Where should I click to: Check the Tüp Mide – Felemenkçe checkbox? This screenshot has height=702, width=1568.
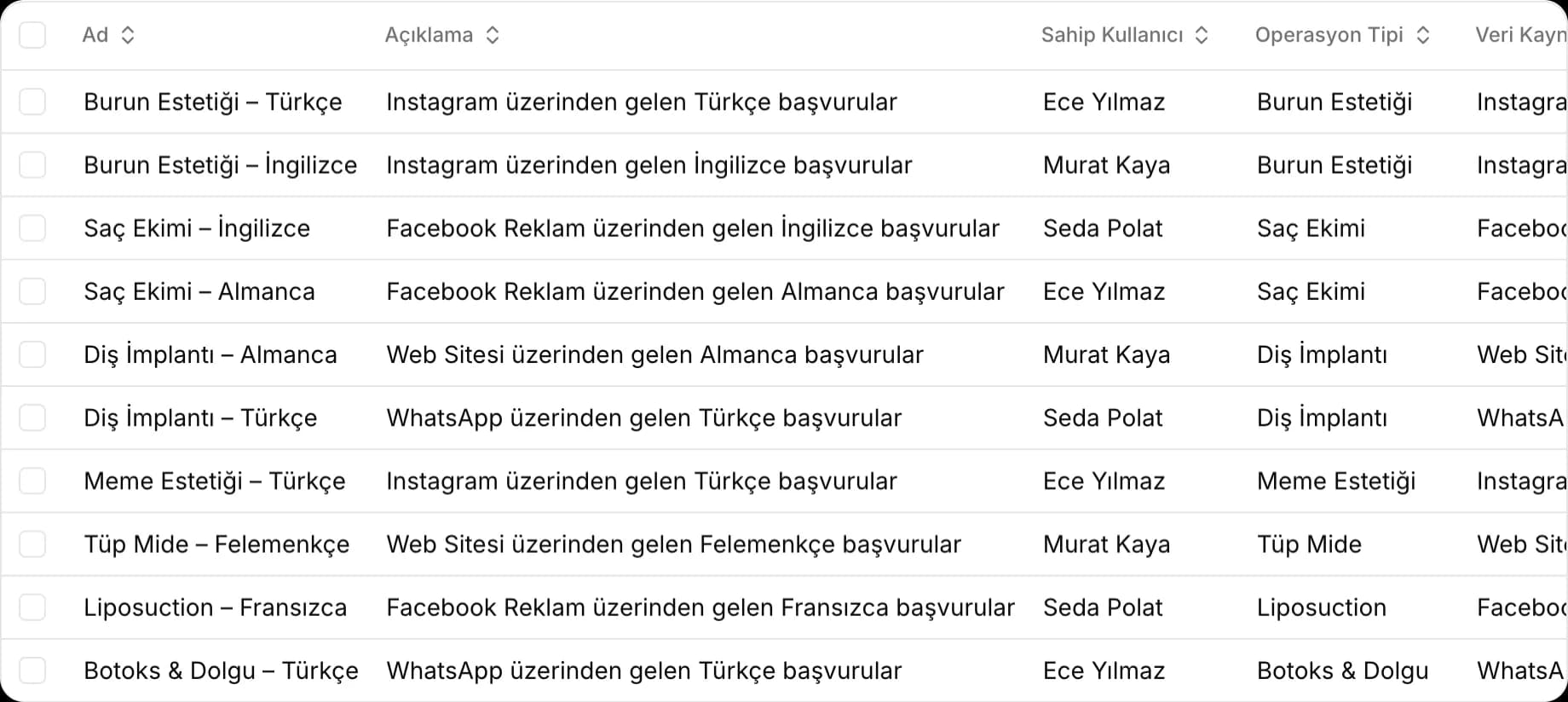pos(32,544)
